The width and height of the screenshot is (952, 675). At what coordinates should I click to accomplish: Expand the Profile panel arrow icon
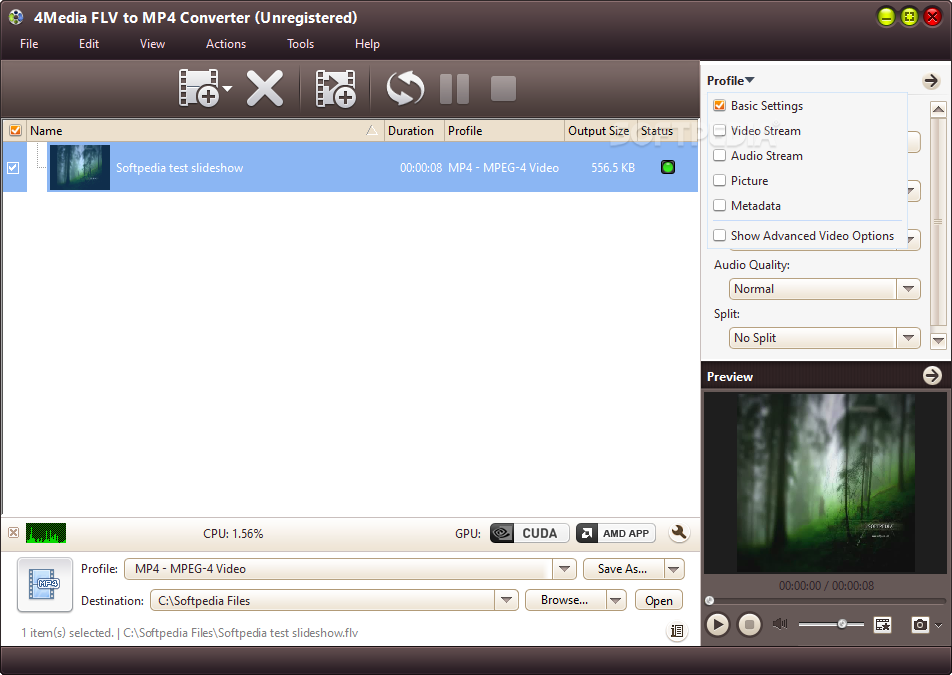(931, 80)
